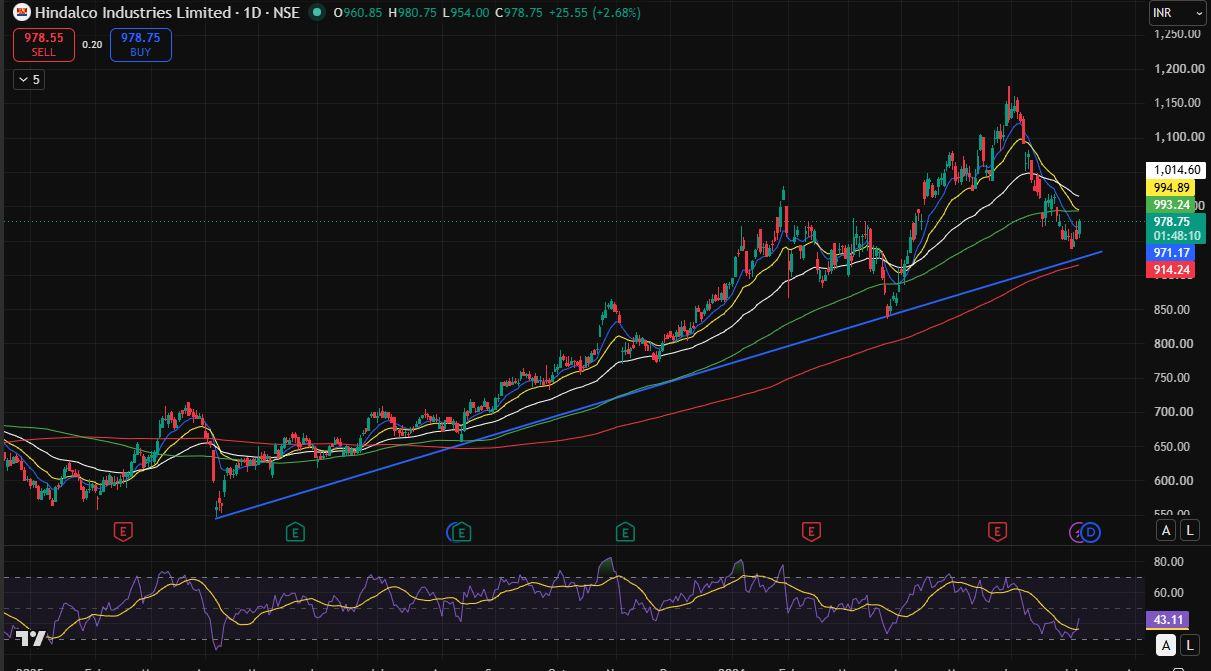
Task: Toggle auto scale A on RSI pane
Action: point(1166,645)
